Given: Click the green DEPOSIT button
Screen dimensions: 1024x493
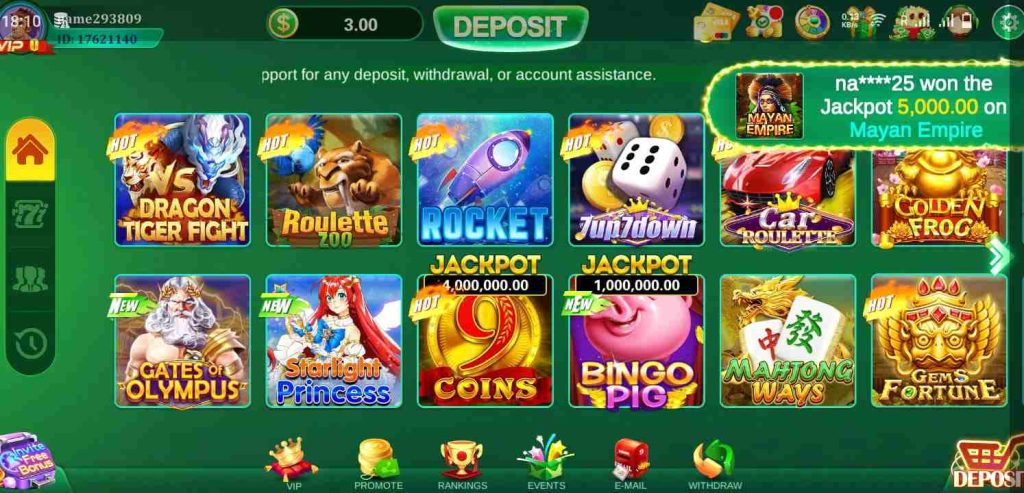Looking at the screenshot, I should 510,27.
